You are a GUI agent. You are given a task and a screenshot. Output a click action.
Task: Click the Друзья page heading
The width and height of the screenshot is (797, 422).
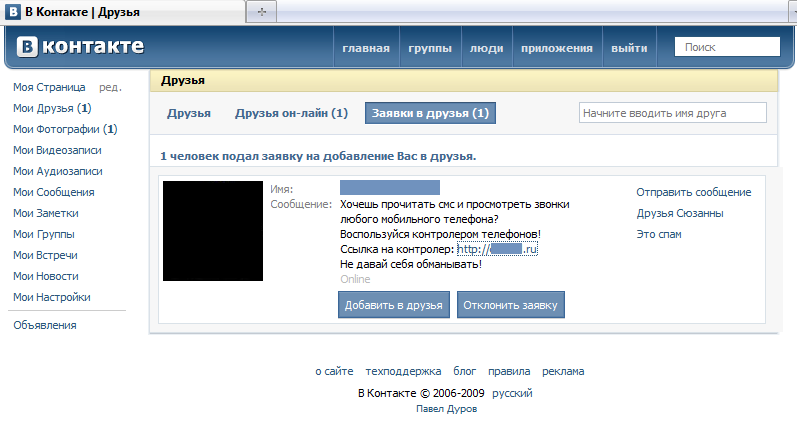coord(183,80)
